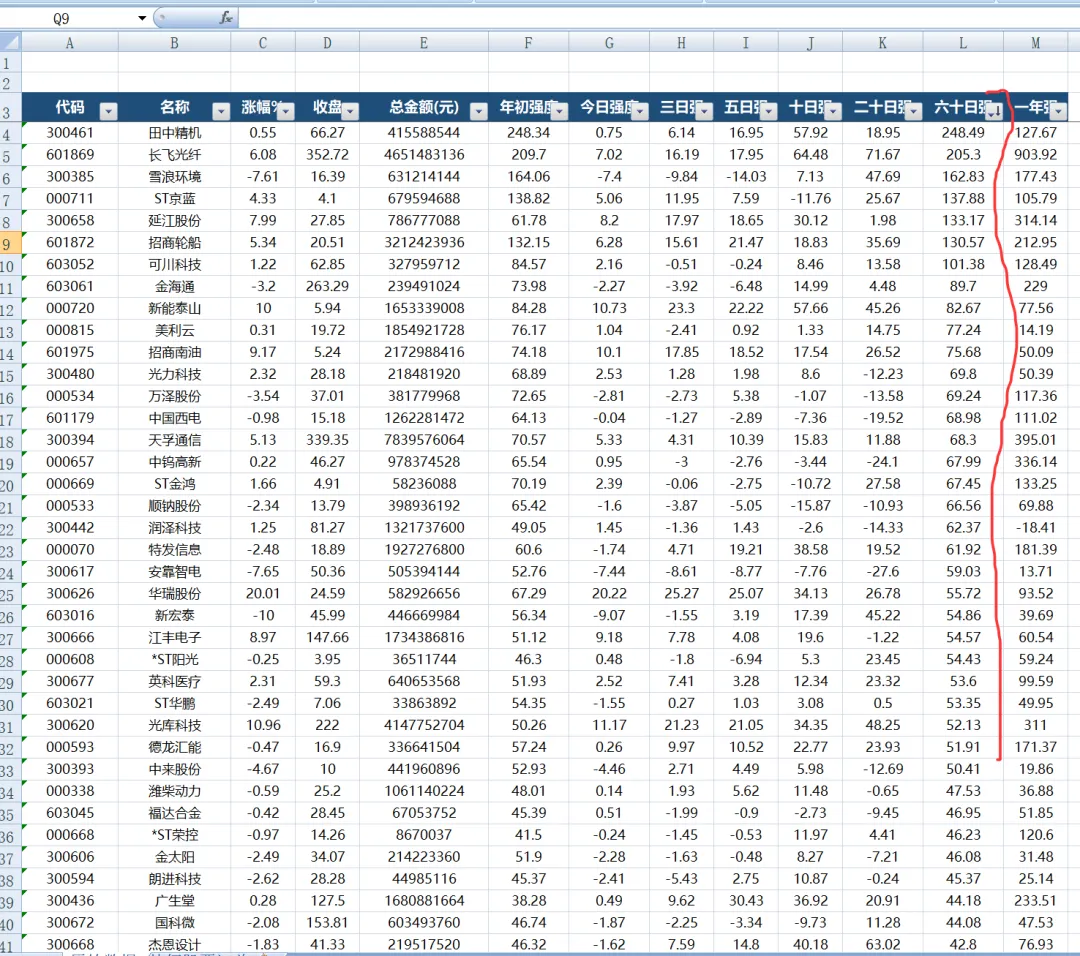Click stock name 中国西电
Viewport: 1080px width, 956px height.
[174, 418]
